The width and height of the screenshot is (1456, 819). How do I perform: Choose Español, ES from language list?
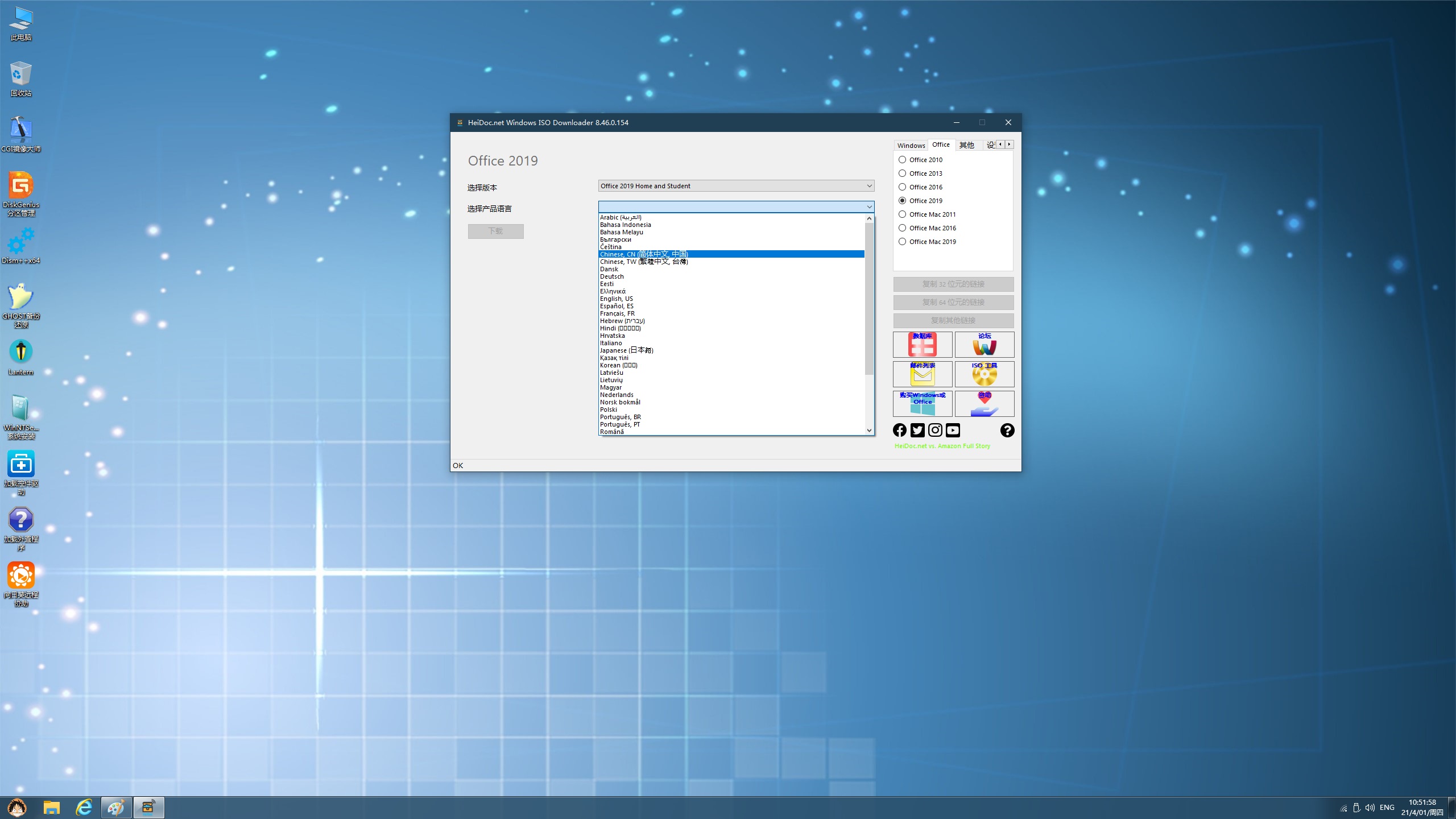[731, 306]
